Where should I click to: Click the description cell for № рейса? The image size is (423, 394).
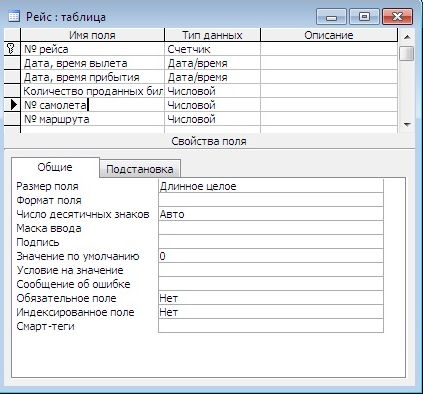(329, 49)
